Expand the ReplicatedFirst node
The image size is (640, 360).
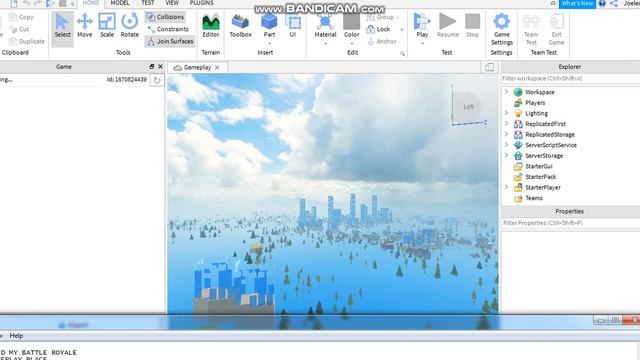(507, 124)
